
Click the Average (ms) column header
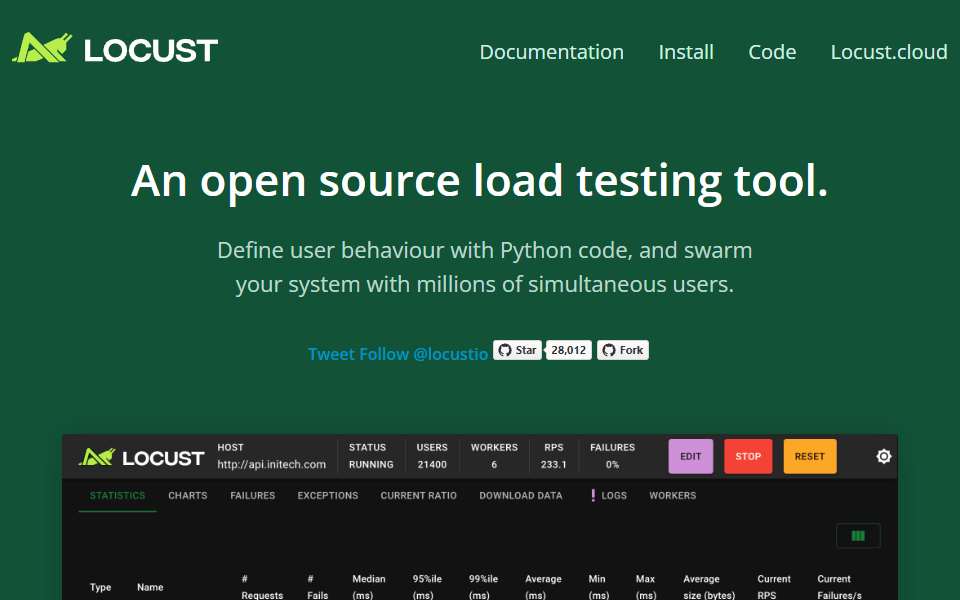[543, 587]
